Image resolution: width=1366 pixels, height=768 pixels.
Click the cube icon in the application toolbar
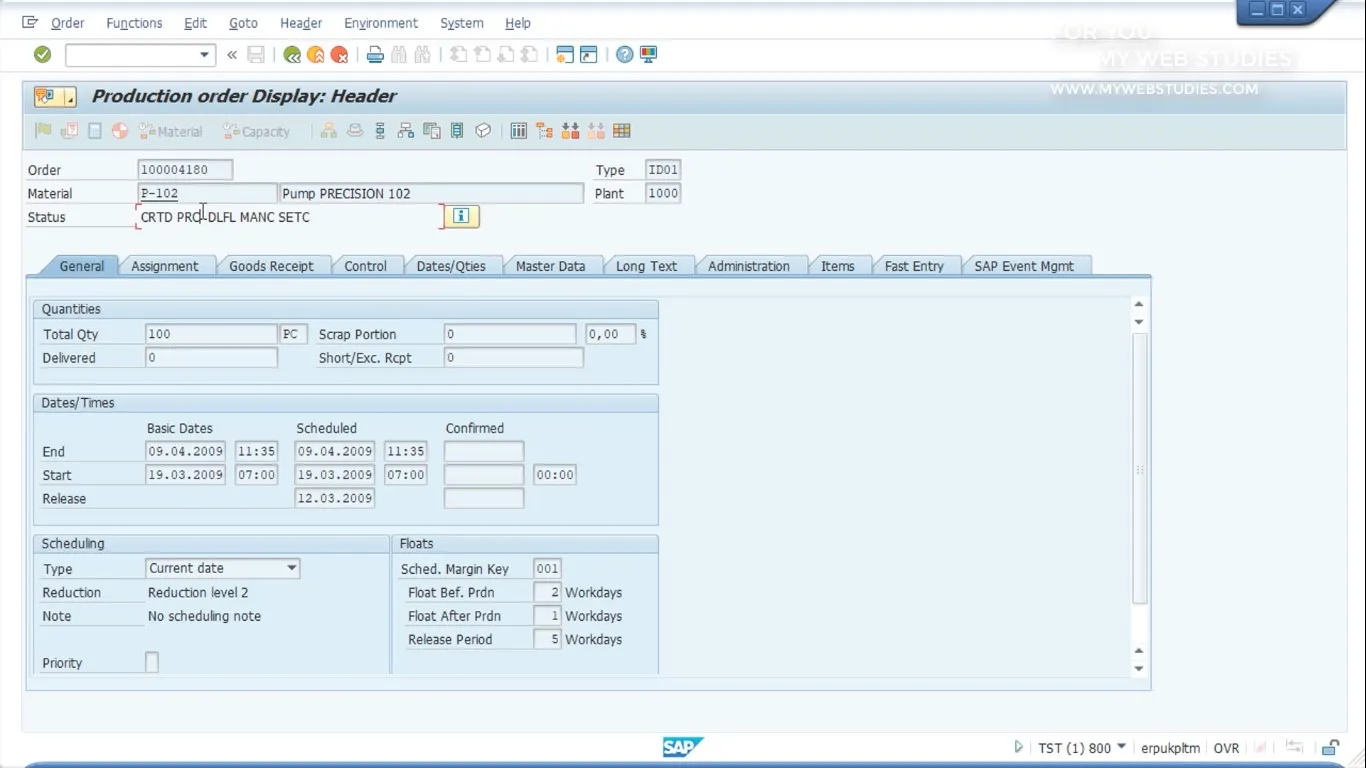[x=483, y=131]
